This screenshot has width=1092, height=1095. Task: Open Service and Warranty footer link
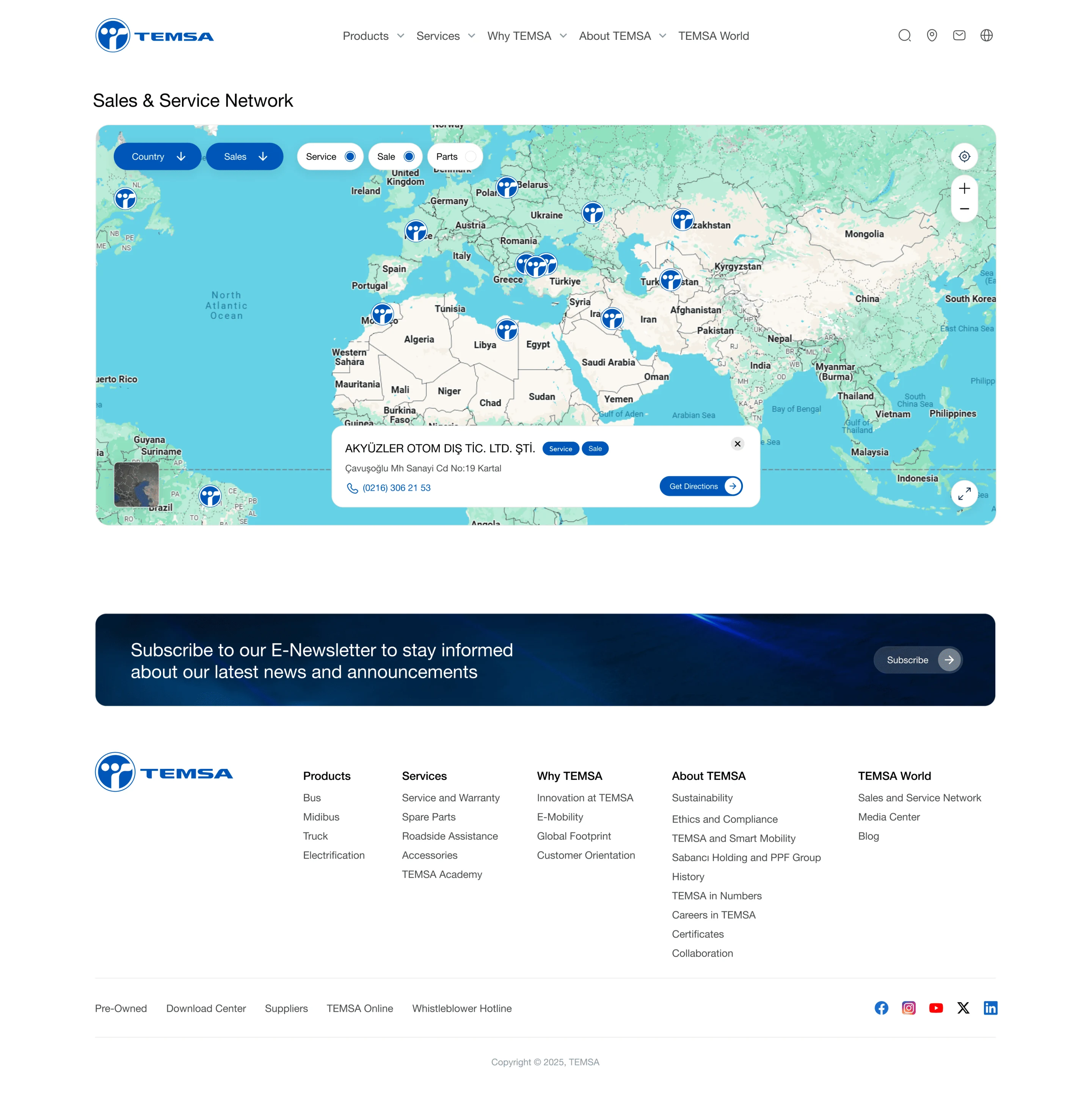click(450, 798)
